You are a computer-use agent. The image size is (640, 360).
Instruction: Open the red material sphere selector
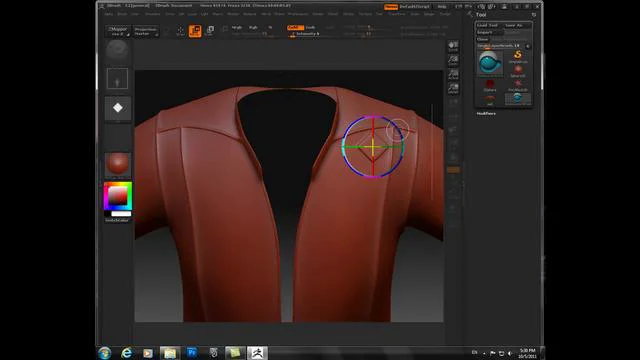click(118, 164)
